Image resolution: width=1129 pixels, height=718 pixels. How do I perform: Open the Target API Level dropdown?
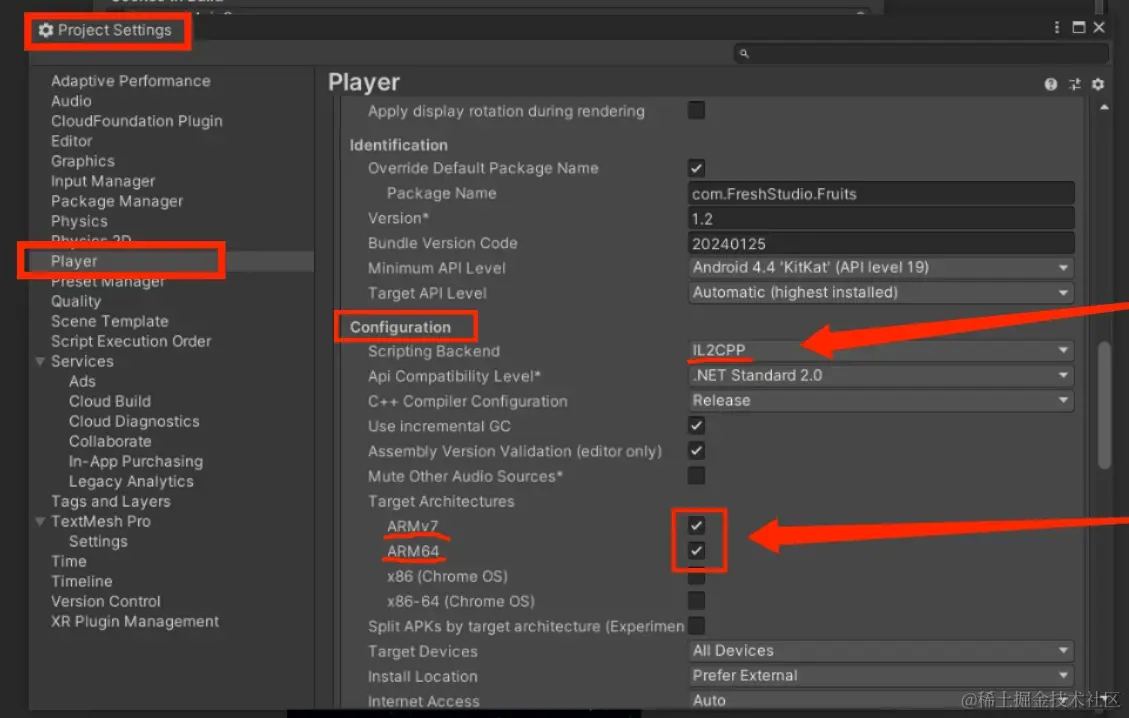point(881,293)
